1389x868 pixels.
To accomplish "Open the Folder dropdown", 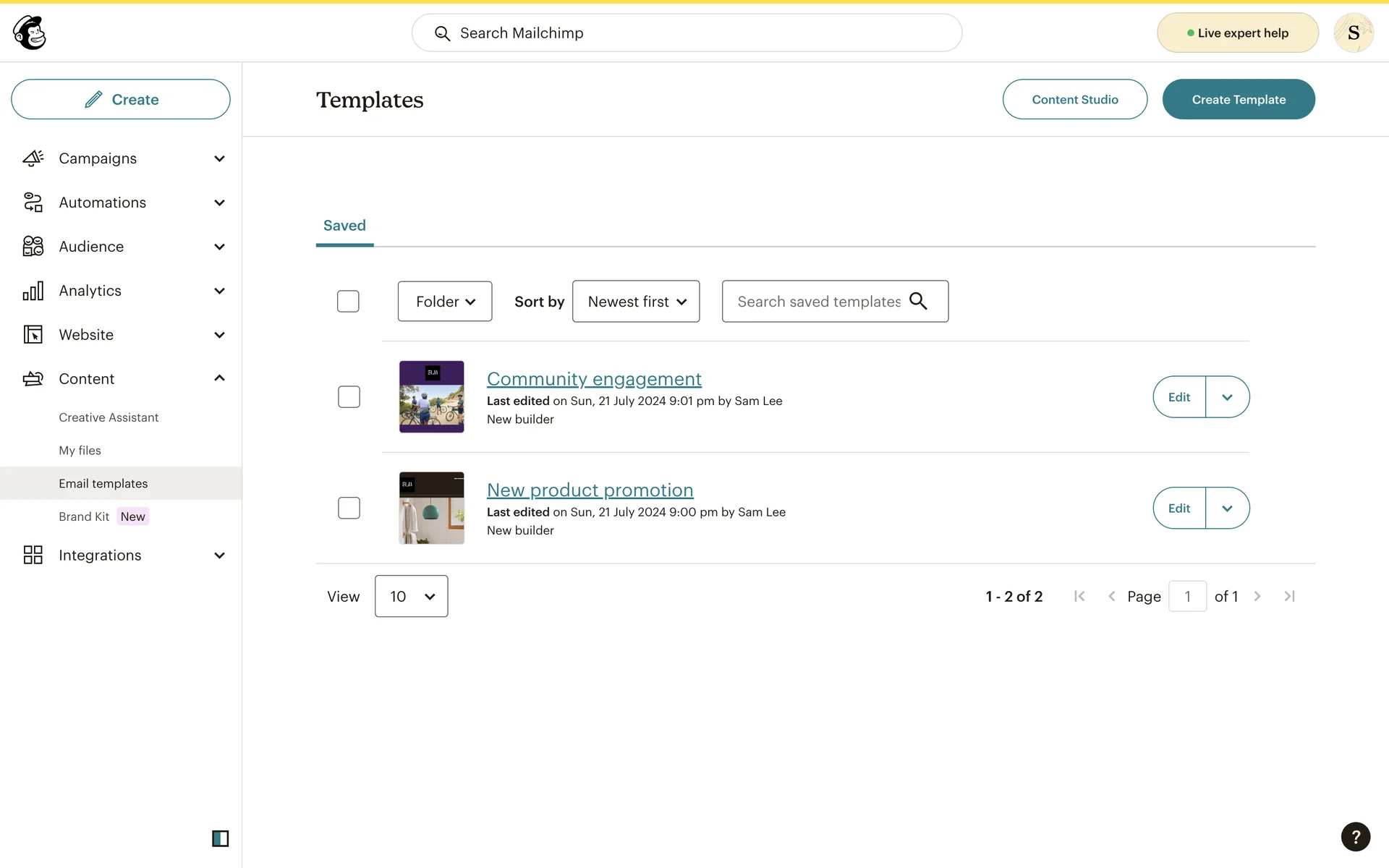I will tap(445, 301).
